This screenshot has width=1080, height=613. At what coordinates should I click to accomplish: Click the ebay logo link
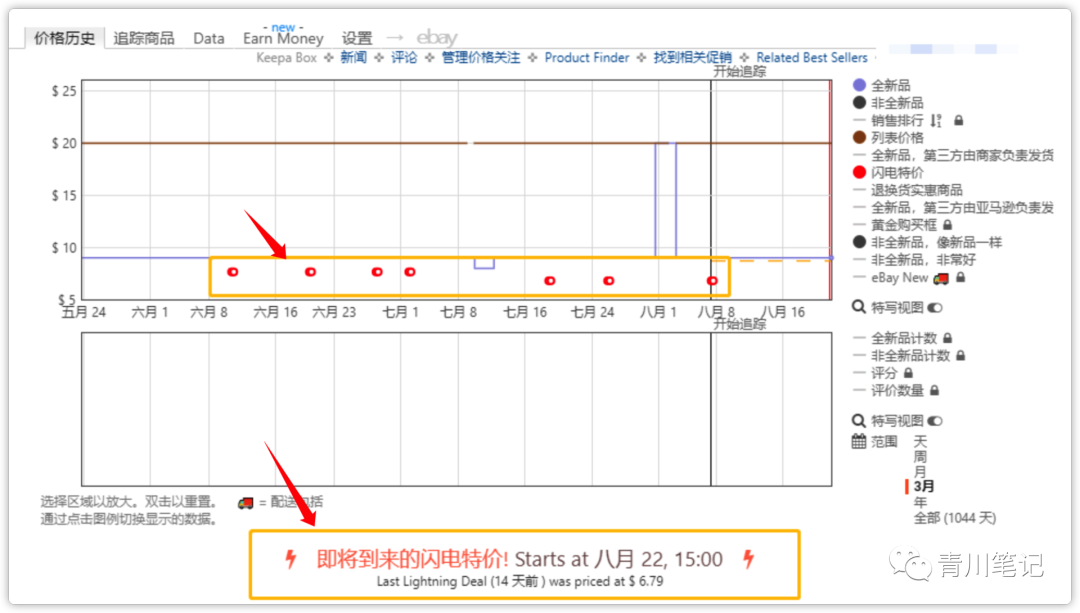tap(437, 37)
